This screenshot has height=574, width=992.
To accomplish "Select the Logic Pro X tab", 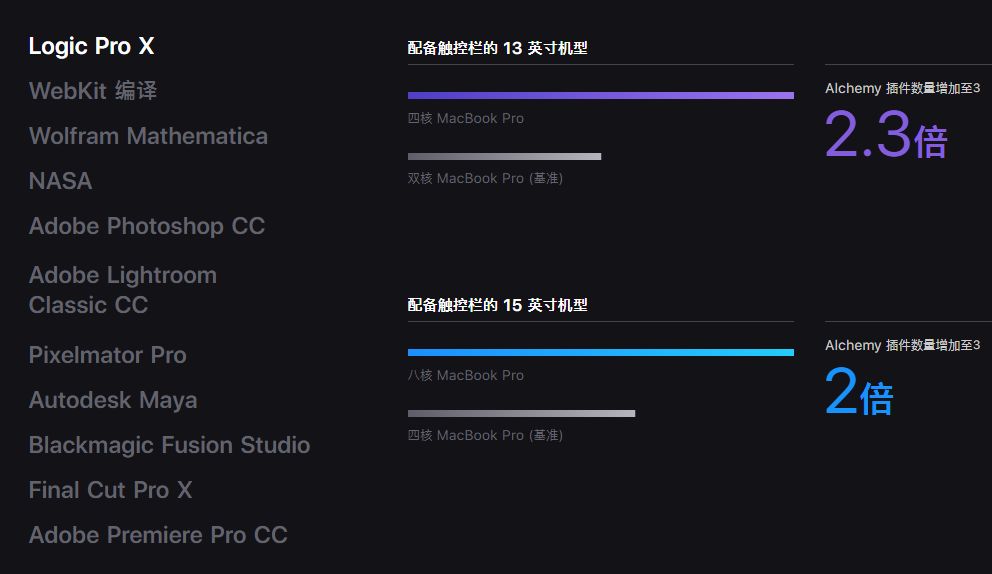I will point(91,46).
